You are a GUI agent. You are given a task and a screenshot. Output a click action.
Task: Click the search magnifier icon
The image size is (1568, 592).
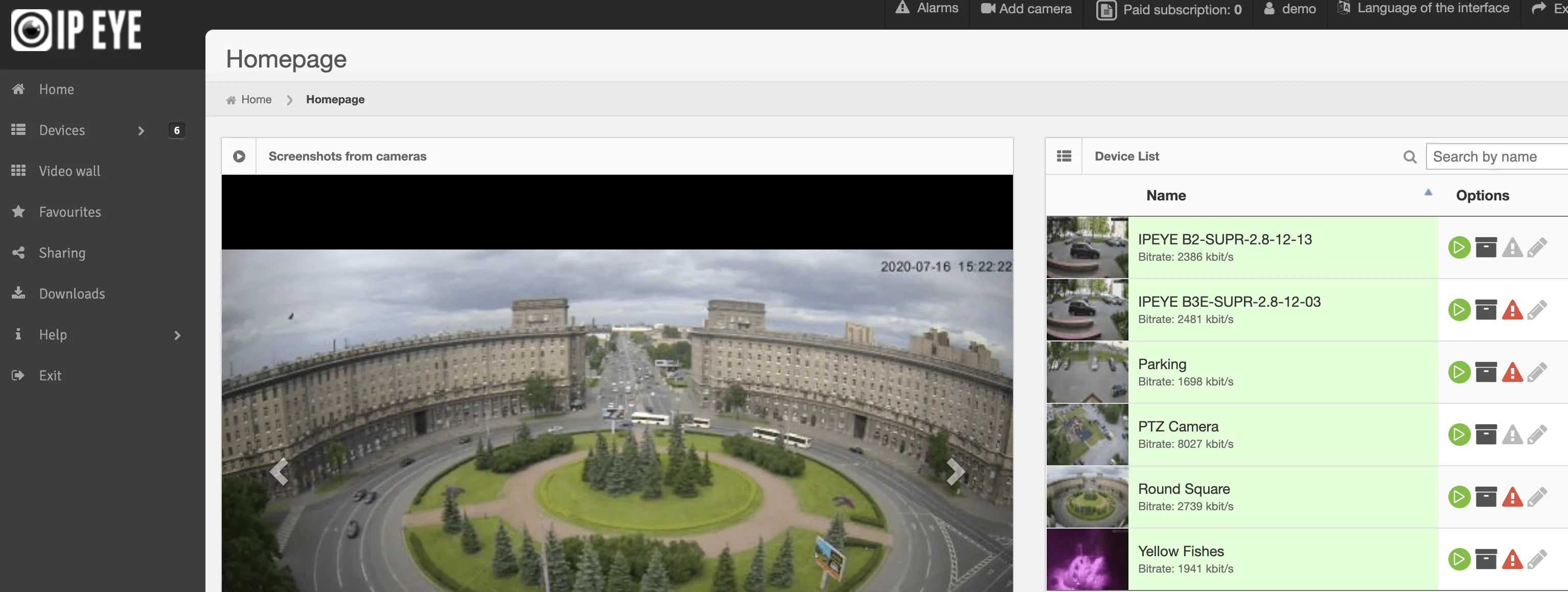click(1410, 157)
